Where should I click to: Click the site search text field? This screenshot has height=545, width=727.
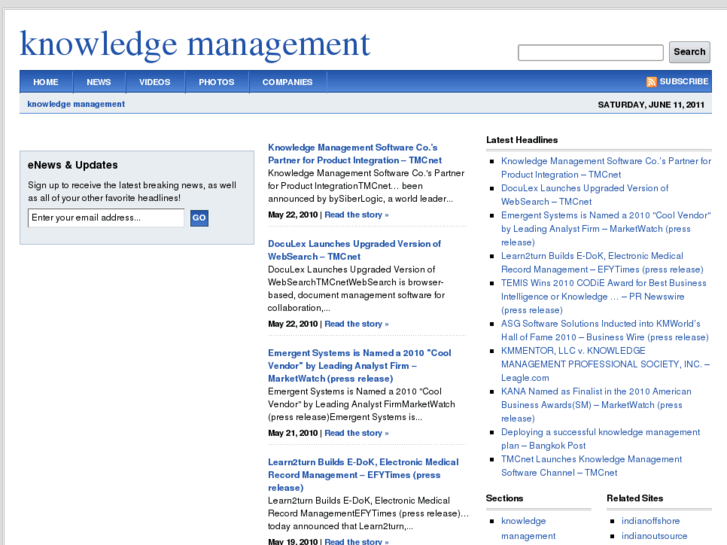tap(591, 52)
